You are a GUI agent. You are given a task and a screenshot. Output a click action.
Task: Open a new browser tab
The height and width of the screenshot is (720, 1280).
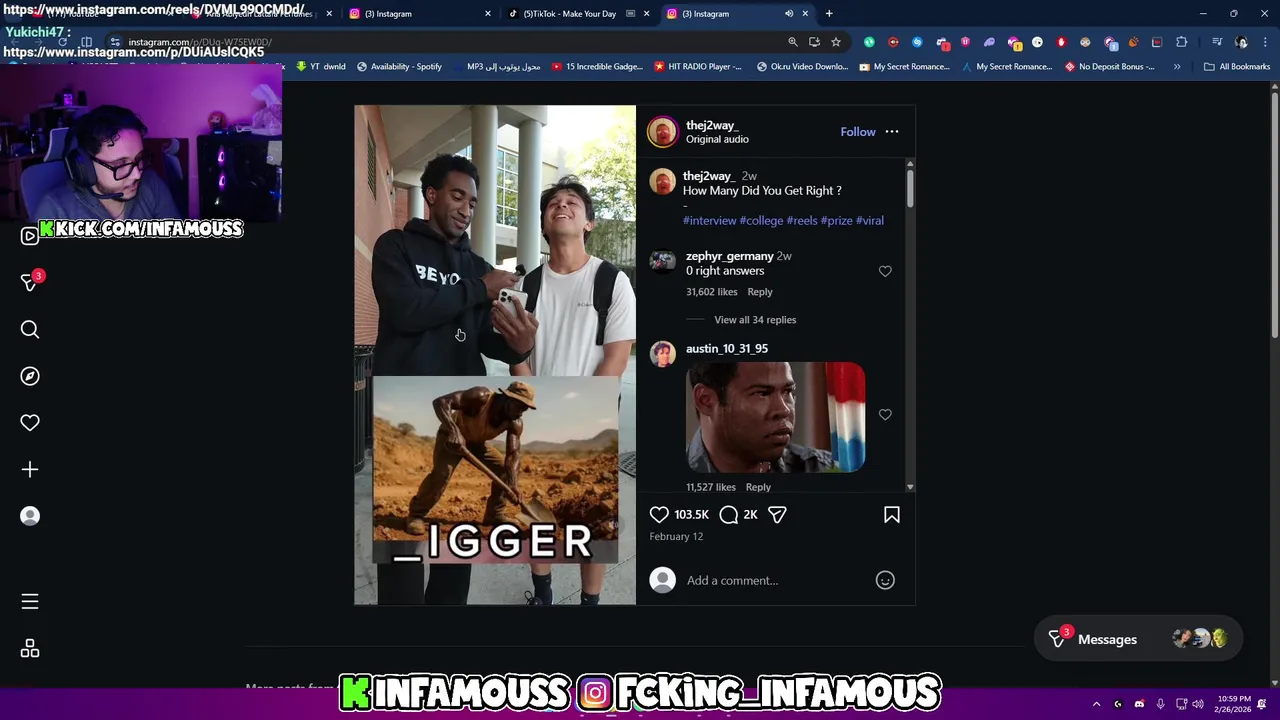click(829, 14)
